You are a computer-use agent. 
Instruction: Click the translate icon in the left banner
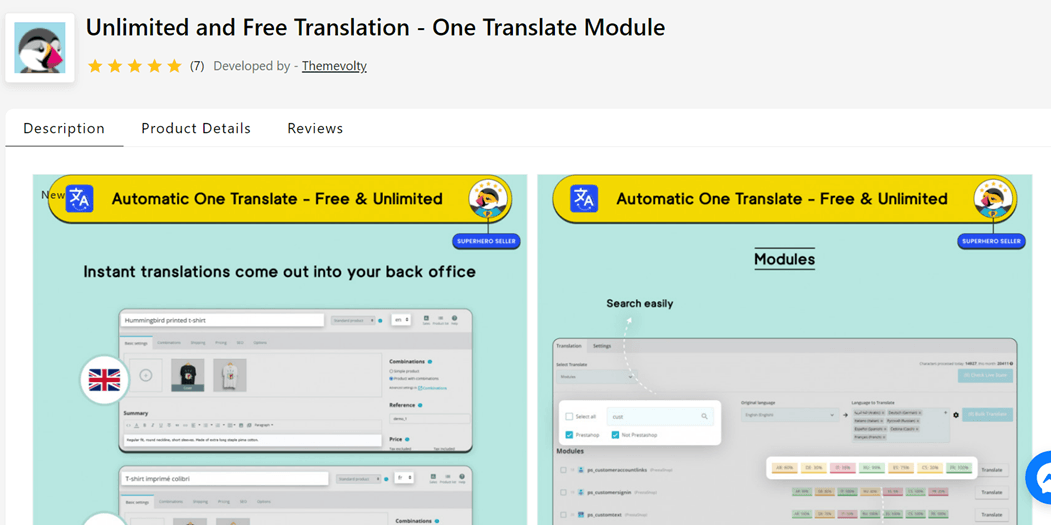(x=80, y=198)
